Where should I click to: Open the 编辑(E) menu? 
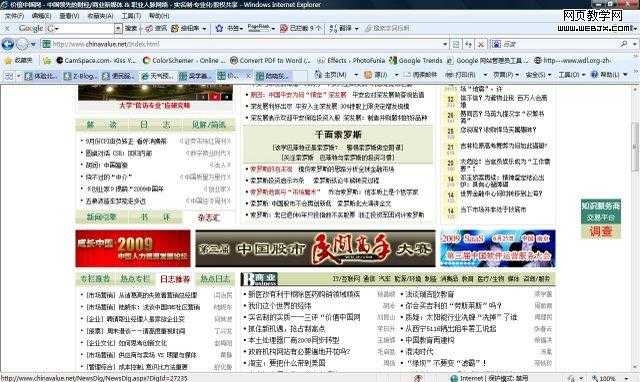coord(41,16)
